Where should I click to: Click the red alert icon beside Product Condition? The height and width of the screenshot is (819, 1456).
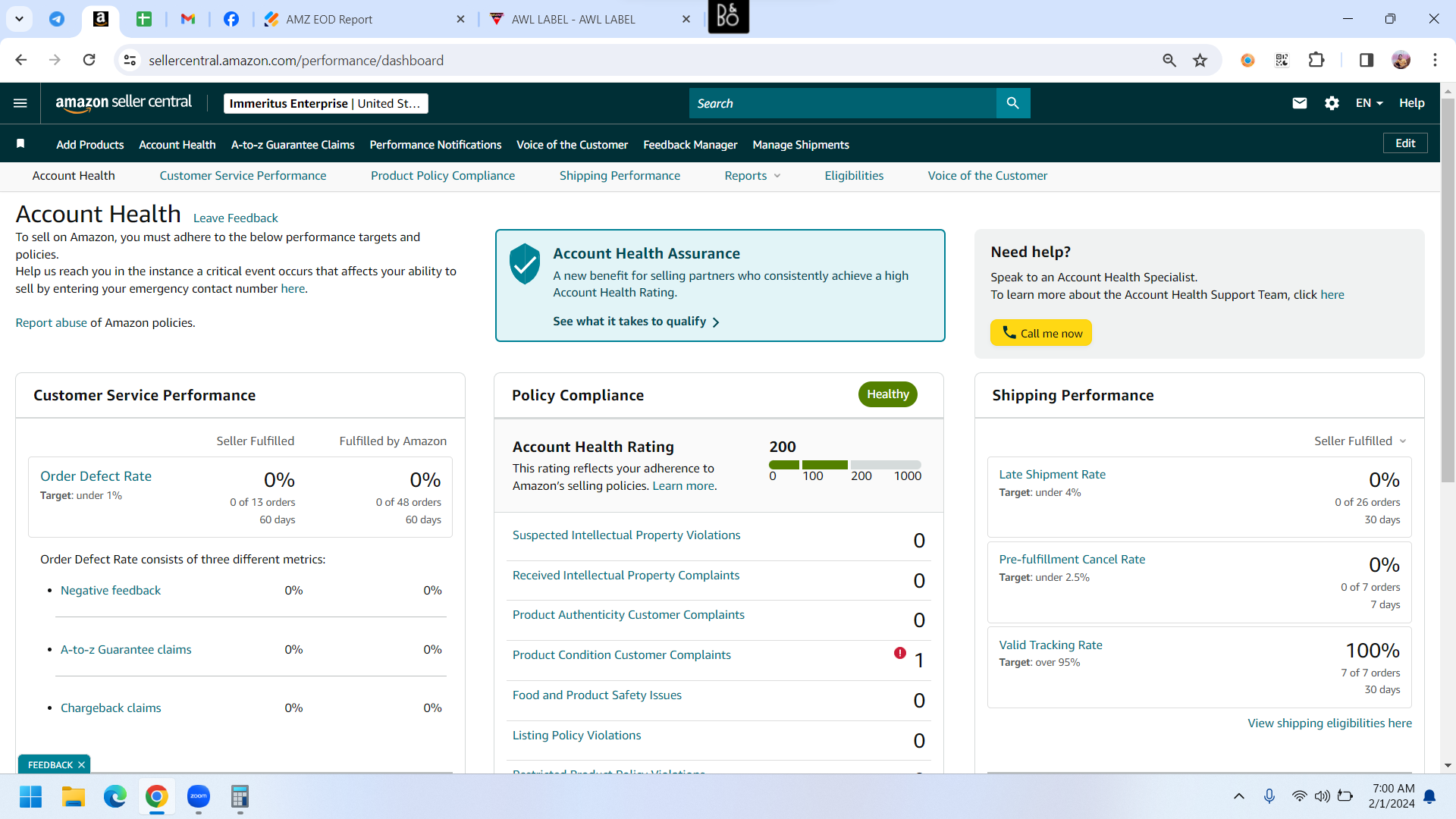[900, 653]
